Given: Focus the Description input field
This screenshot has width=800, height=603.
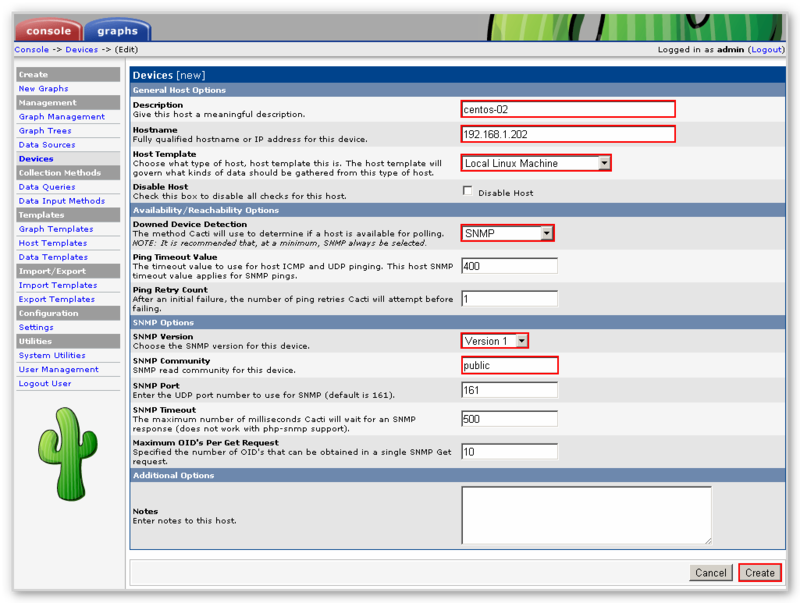Looking at the screenshot, I should pyautogui.click(x=568, y=109).
